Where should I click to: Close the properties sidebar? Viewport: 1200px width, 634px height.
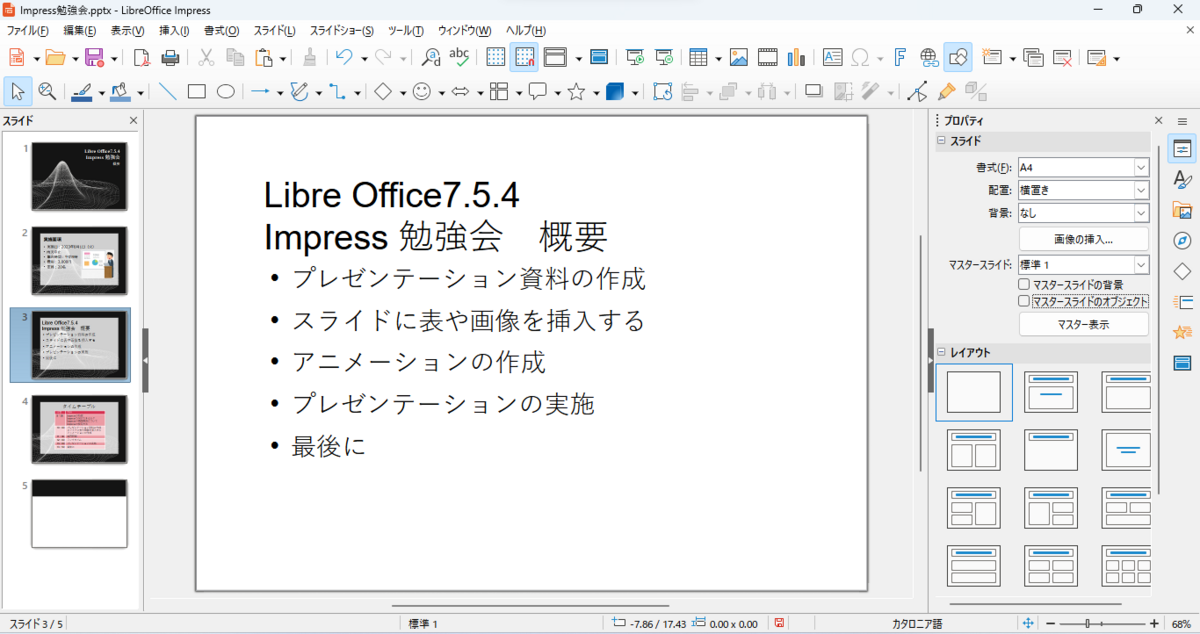click(x=1158, y=120)
